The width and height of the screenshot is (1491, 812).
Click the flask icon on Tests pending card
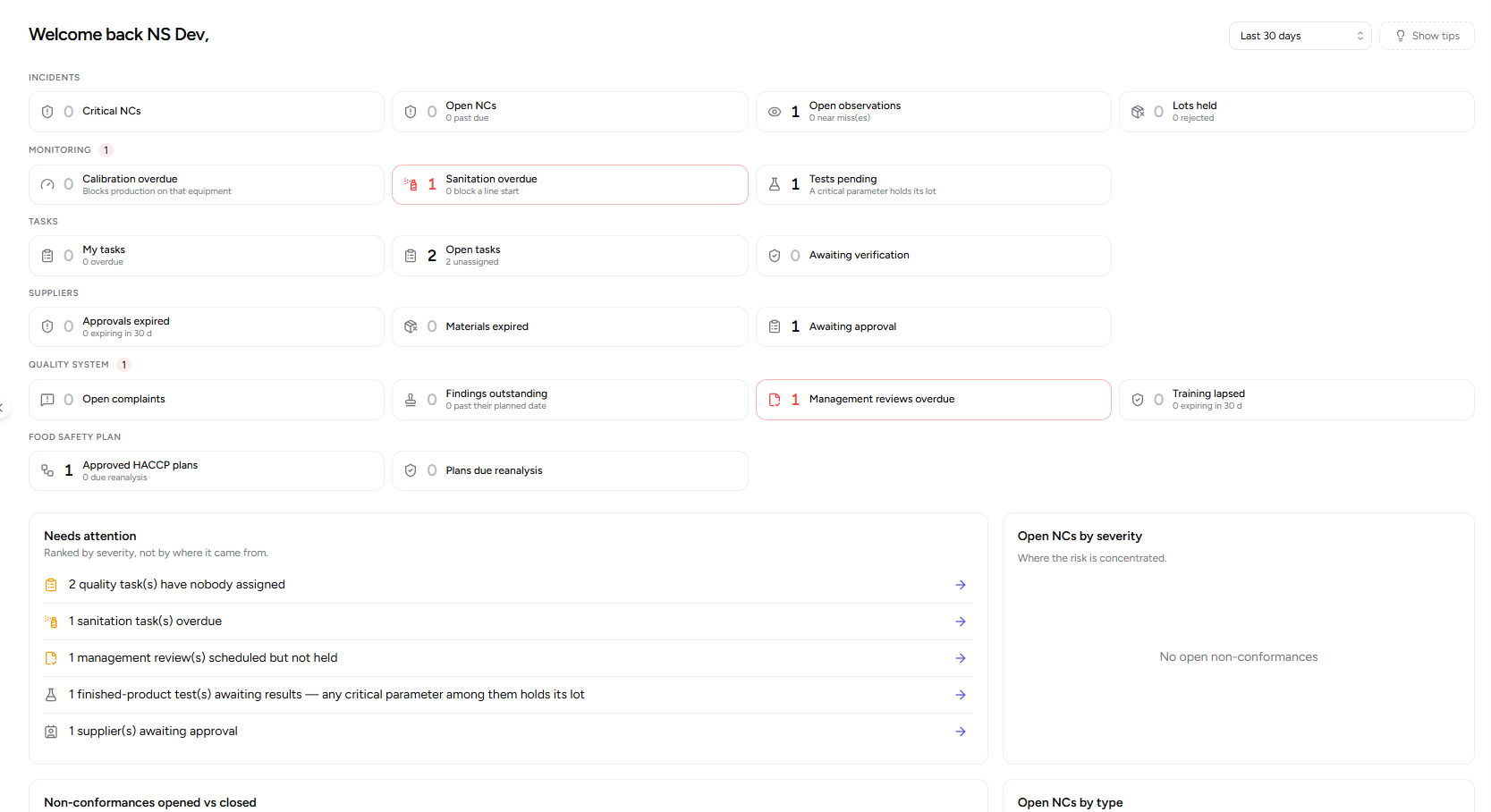775,184
